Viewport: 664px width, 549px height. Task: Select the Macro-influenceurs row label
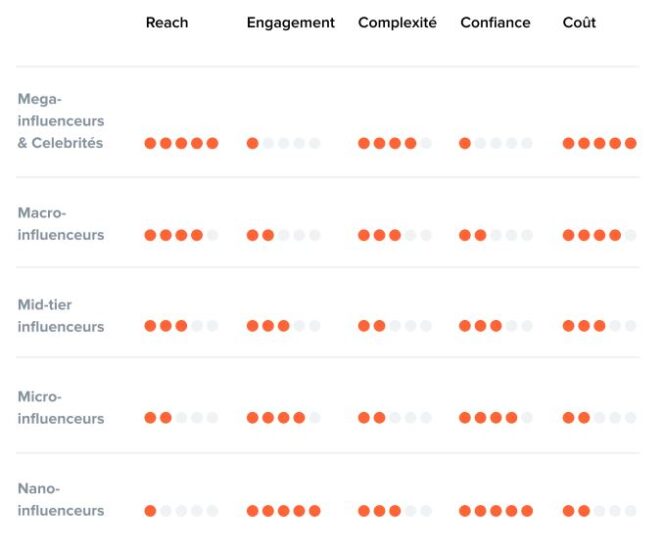tap(61, 224)
